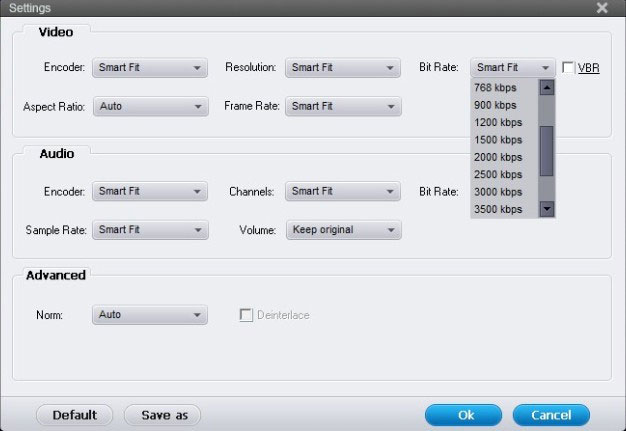
Task: Choose 1500 kbps bit rate option
Action: tap(505, 140)
